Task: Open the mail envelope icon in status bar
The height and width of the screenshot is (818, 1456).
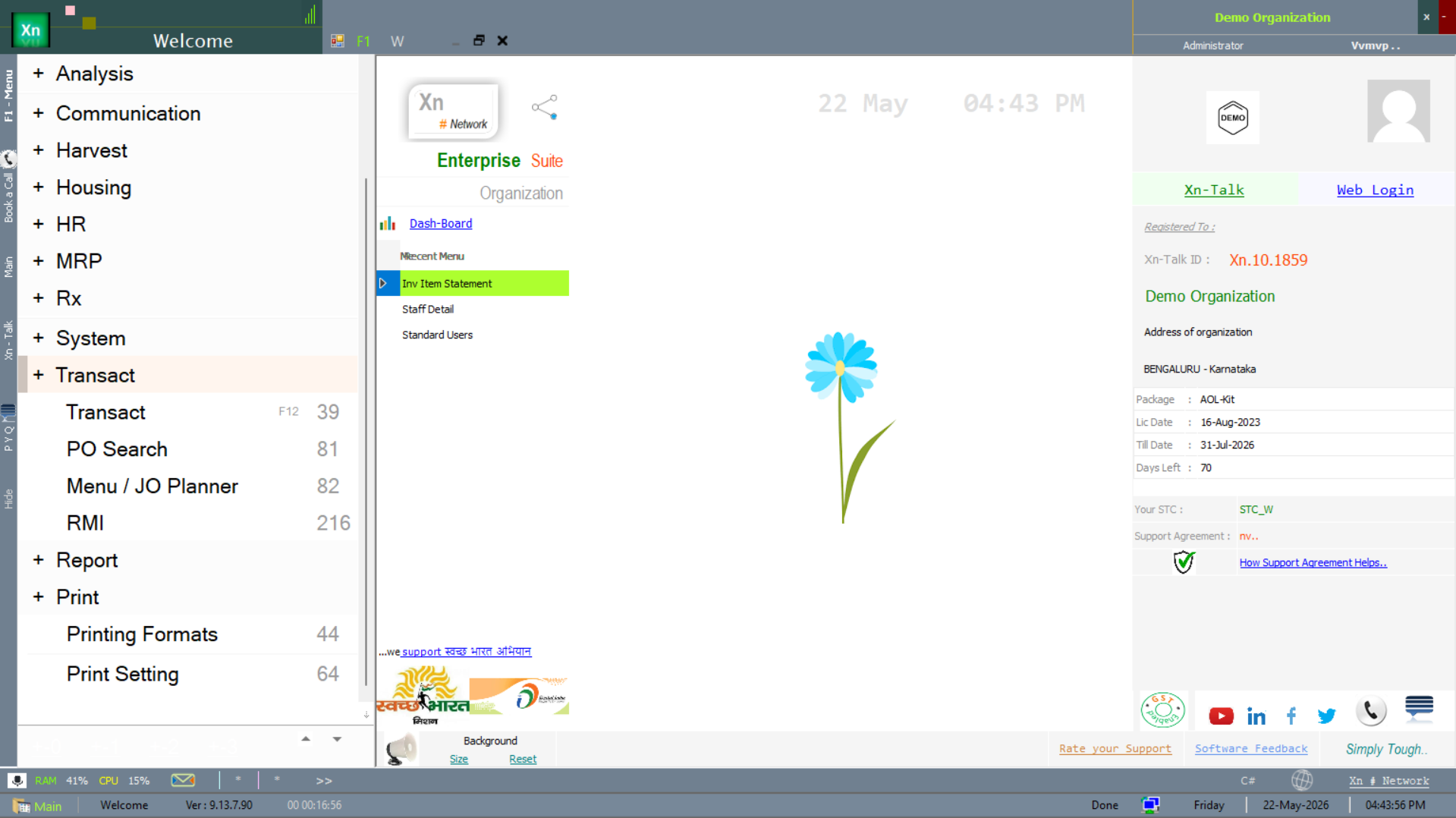Action: (x=183, y=780)
